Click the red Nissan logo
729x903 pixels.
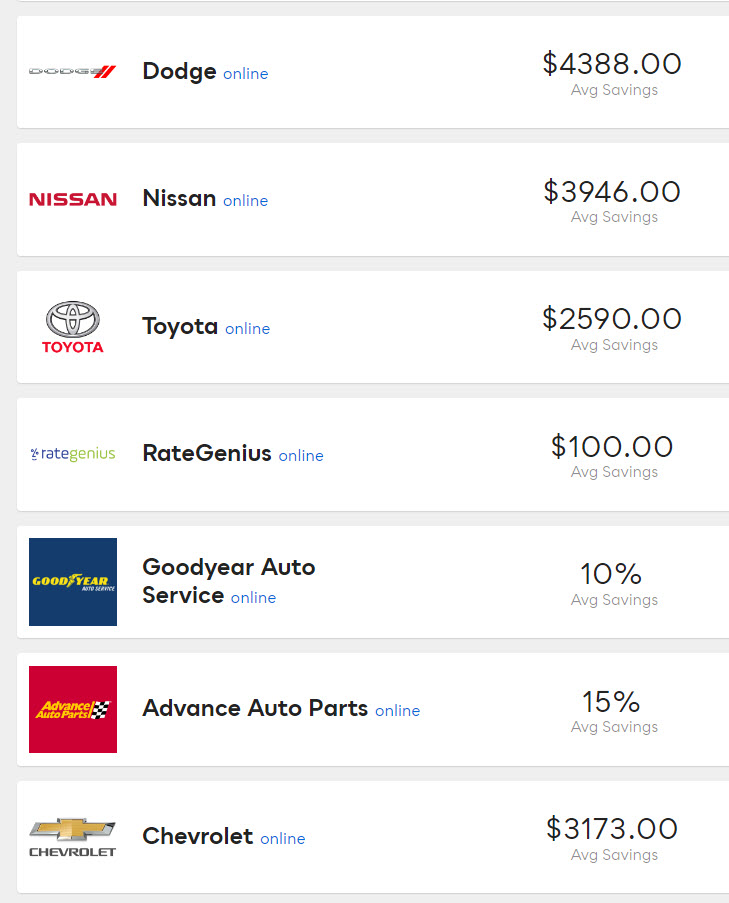pyautogui.click(x=72, y=199)
